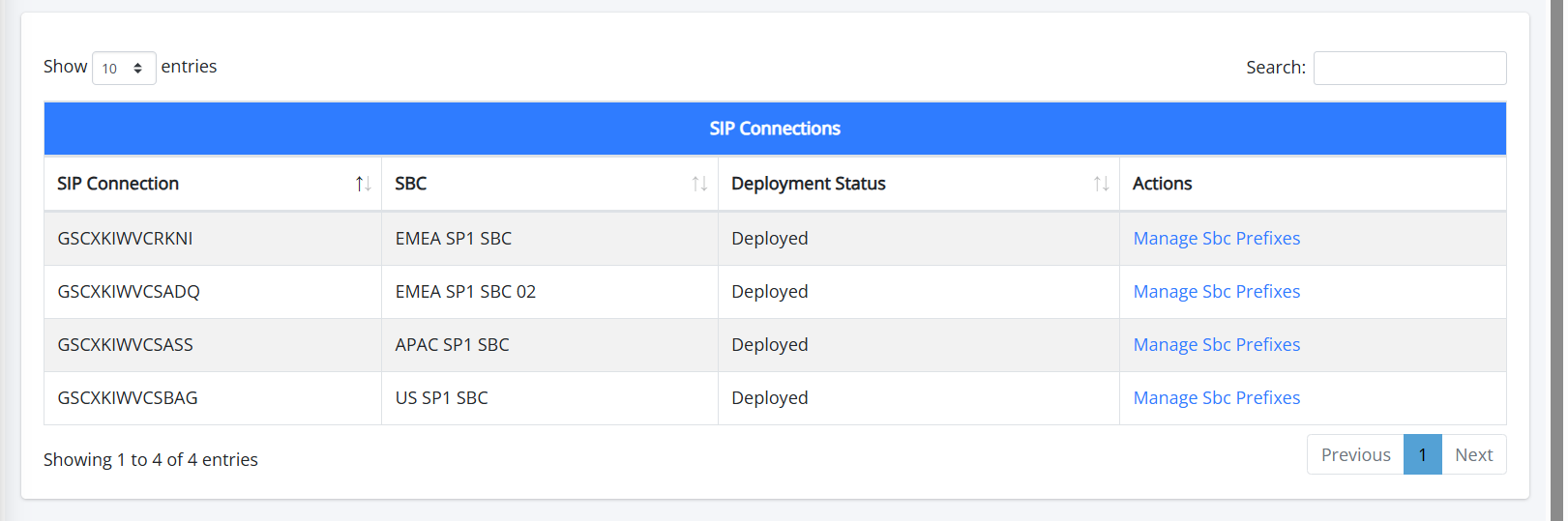
Task: Go to the Next page
Action: pyautogui.click(x=1473, y=454)
